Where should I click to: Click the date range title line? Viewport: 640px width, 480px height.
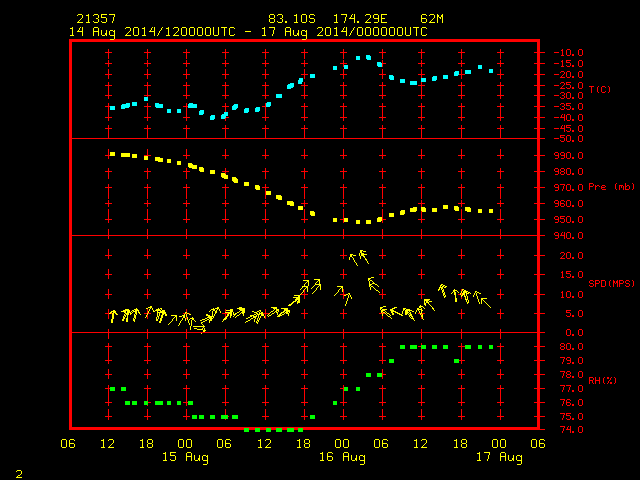[248, 32]
